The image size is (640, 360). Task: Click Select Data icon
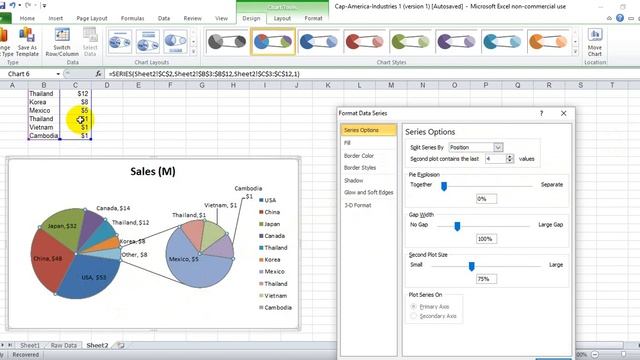(x=90, y=42)
